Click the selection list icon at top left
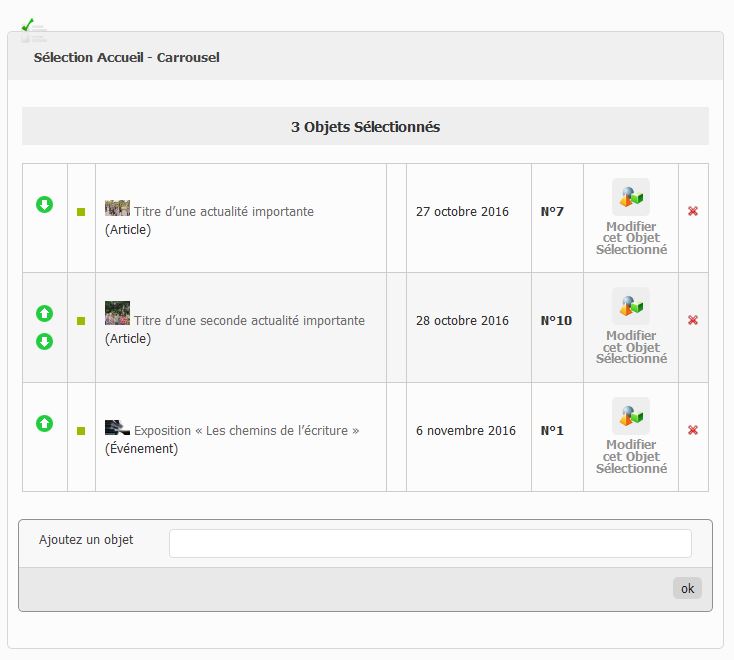 31,30
